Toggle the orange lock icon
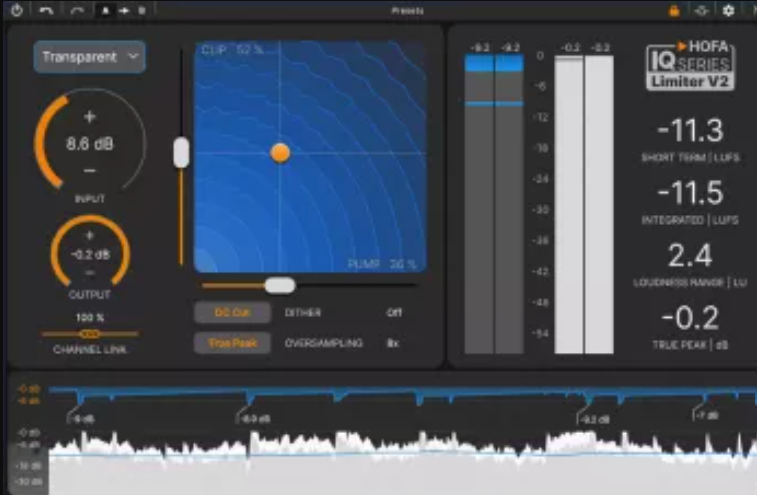Screen dimensions: 757x495 point(674,11)
